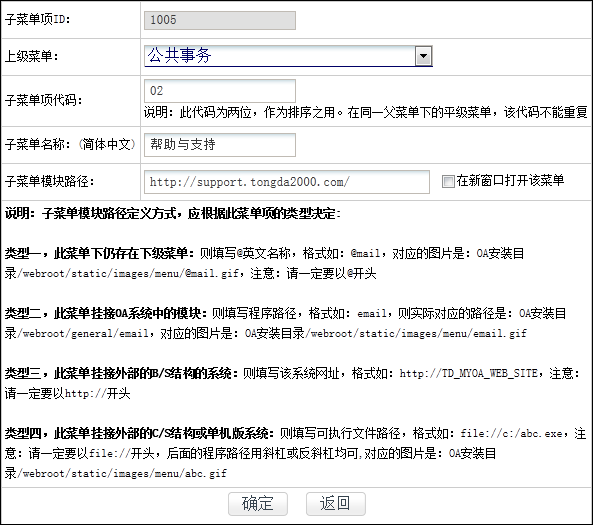Viewport: 593px width, 525px height.
Task: Click the 子菜单项代码 field containing 02
Action: click(x=220, y=91)
